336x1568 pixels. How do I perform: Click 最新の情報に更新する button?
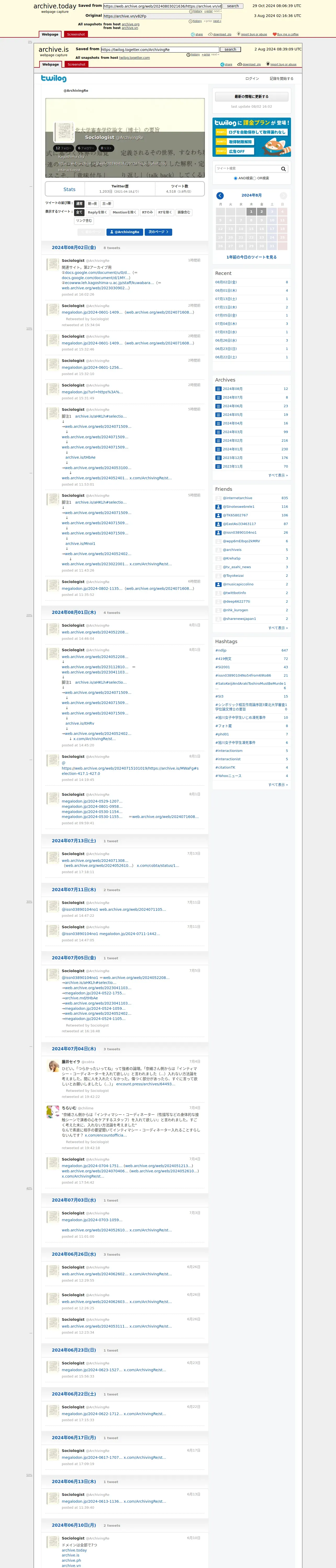coord(252,97)
